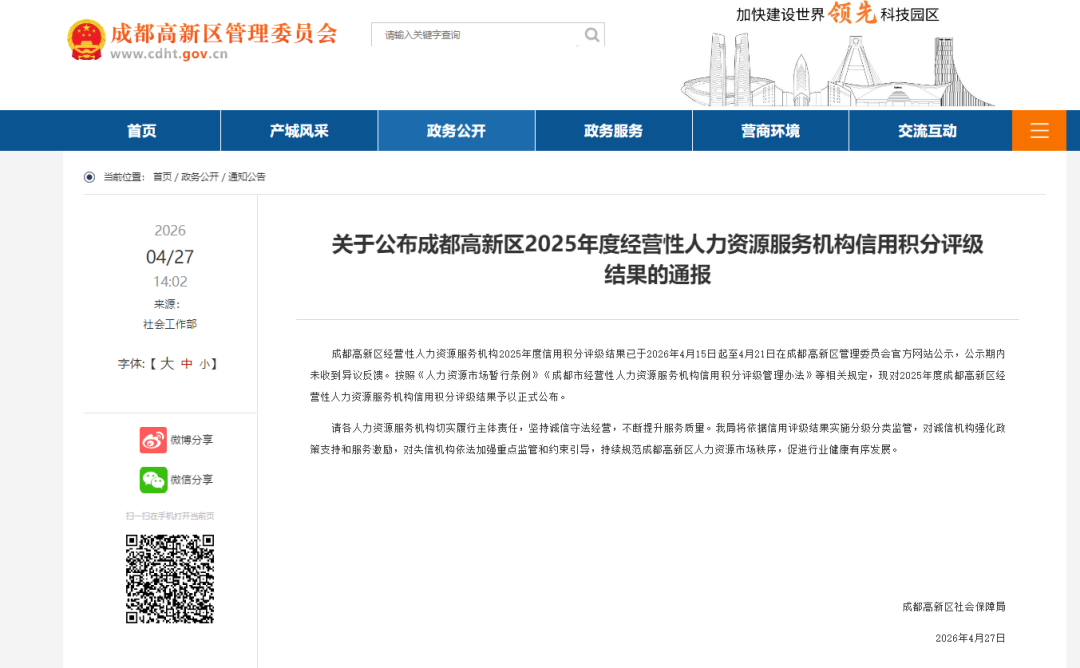Set font size to 小
1080x668 pixels.
tap(205, 364)
